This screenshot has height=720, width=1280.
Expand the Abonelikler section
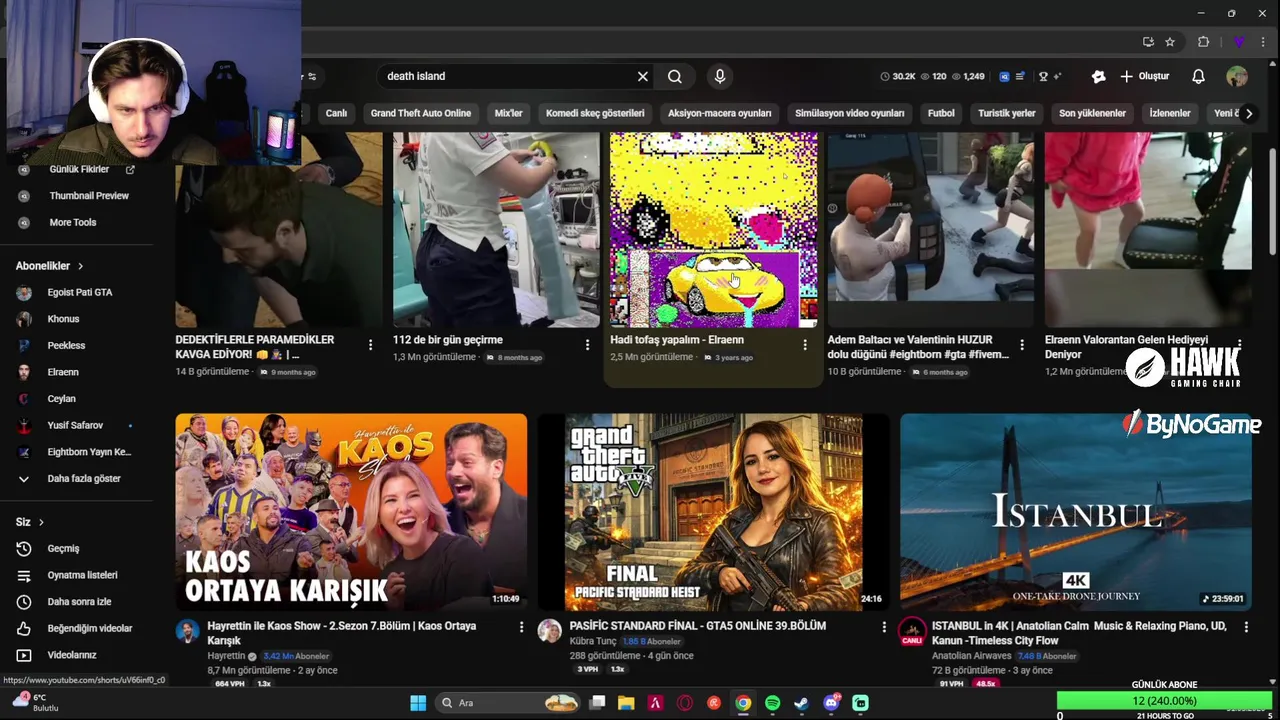click(49, 266)
